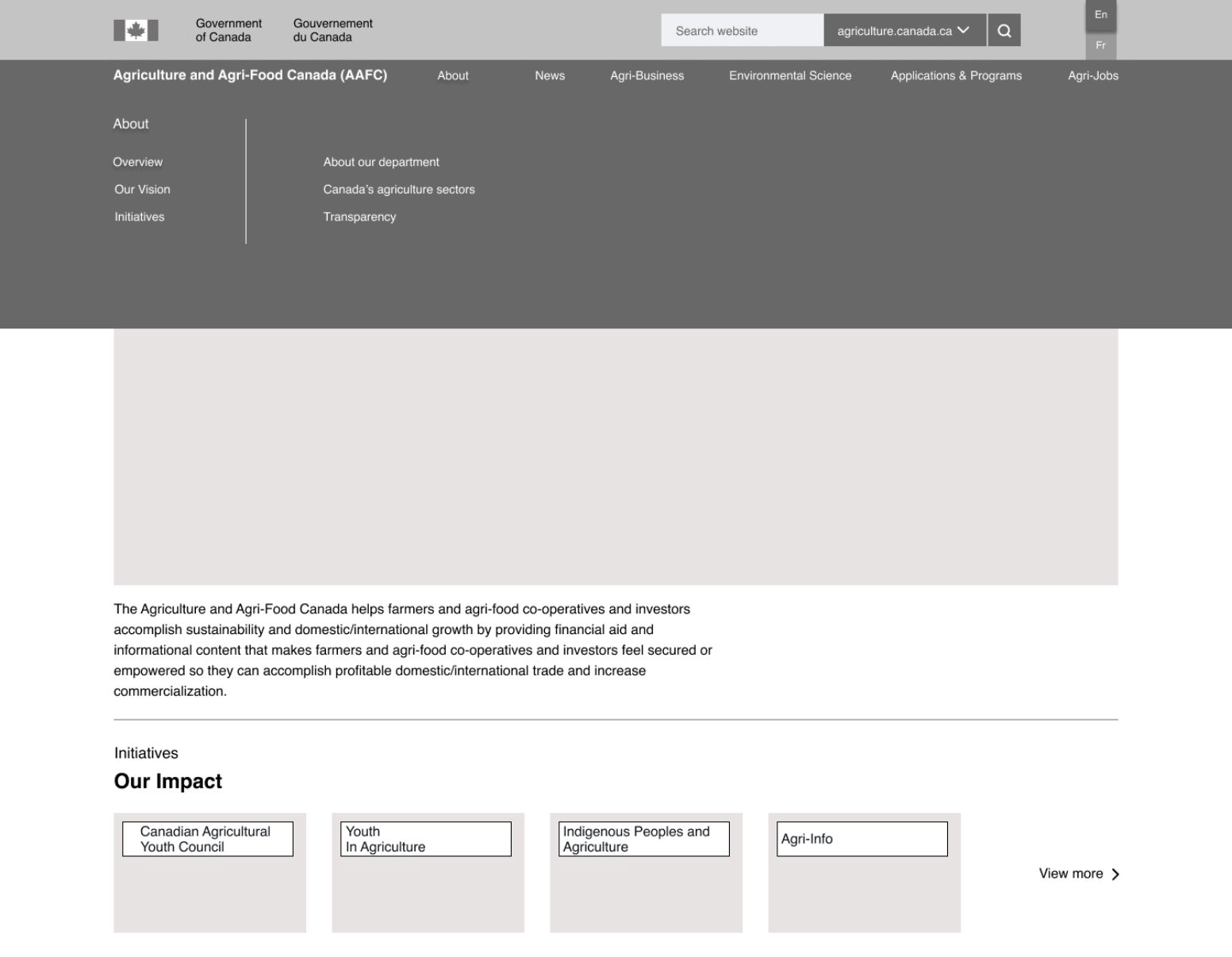
Task: Select Our Vision in About submenu
Action: point(142,189)
